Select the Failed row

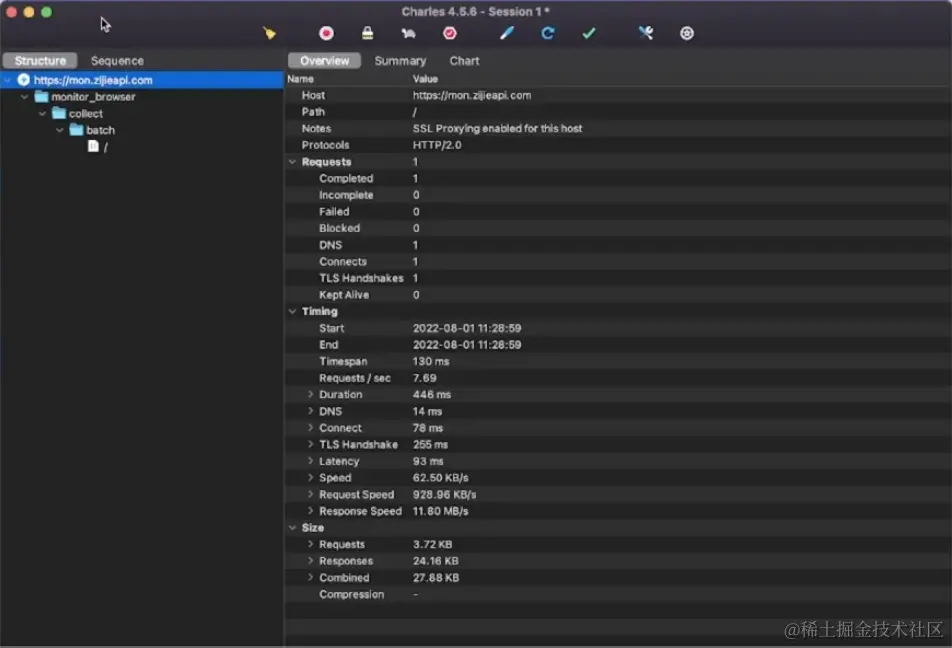(x=618, y=211)
